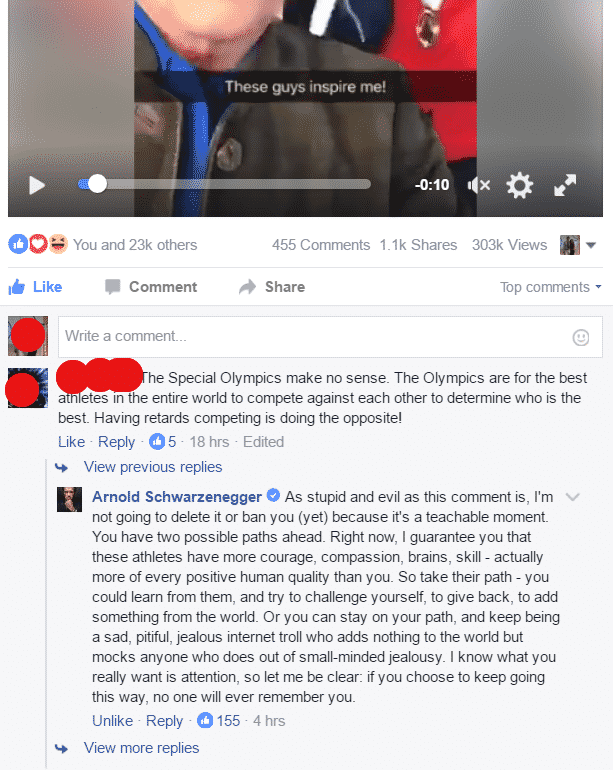
Task: Open the video settings gear icon
Action: 519,185
